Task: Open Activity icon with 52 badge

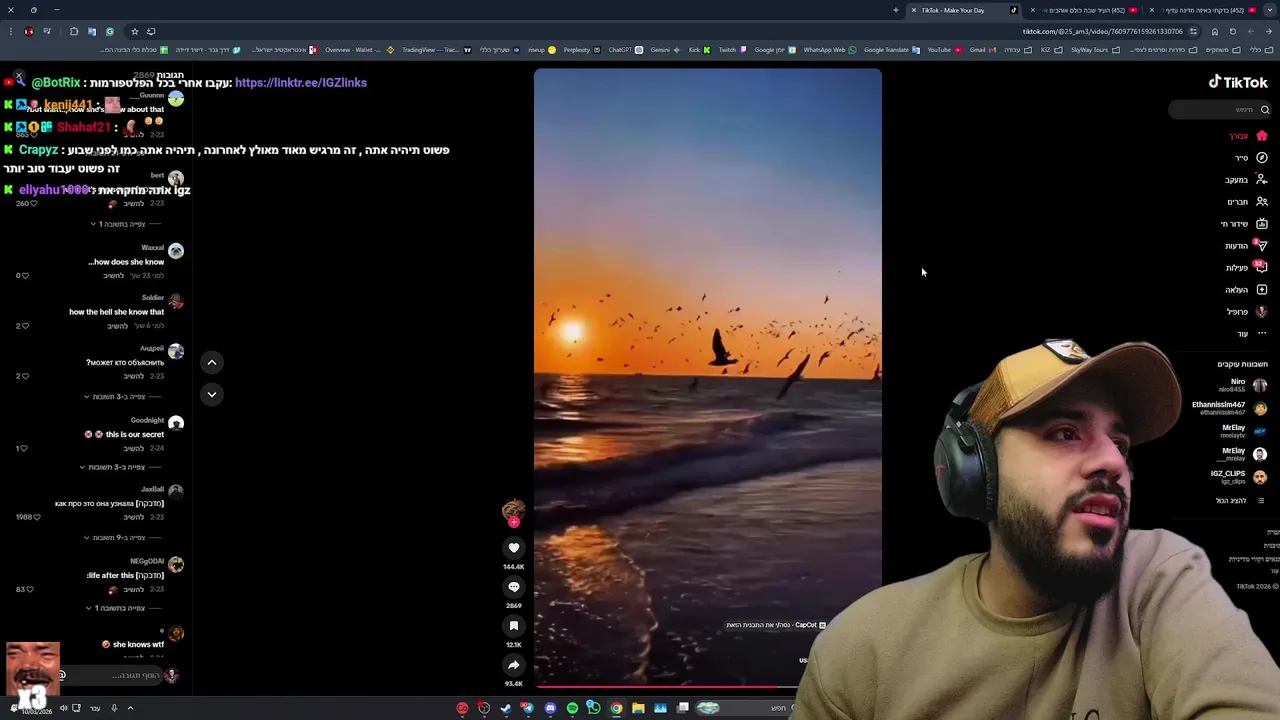Action: (1262, 268)
